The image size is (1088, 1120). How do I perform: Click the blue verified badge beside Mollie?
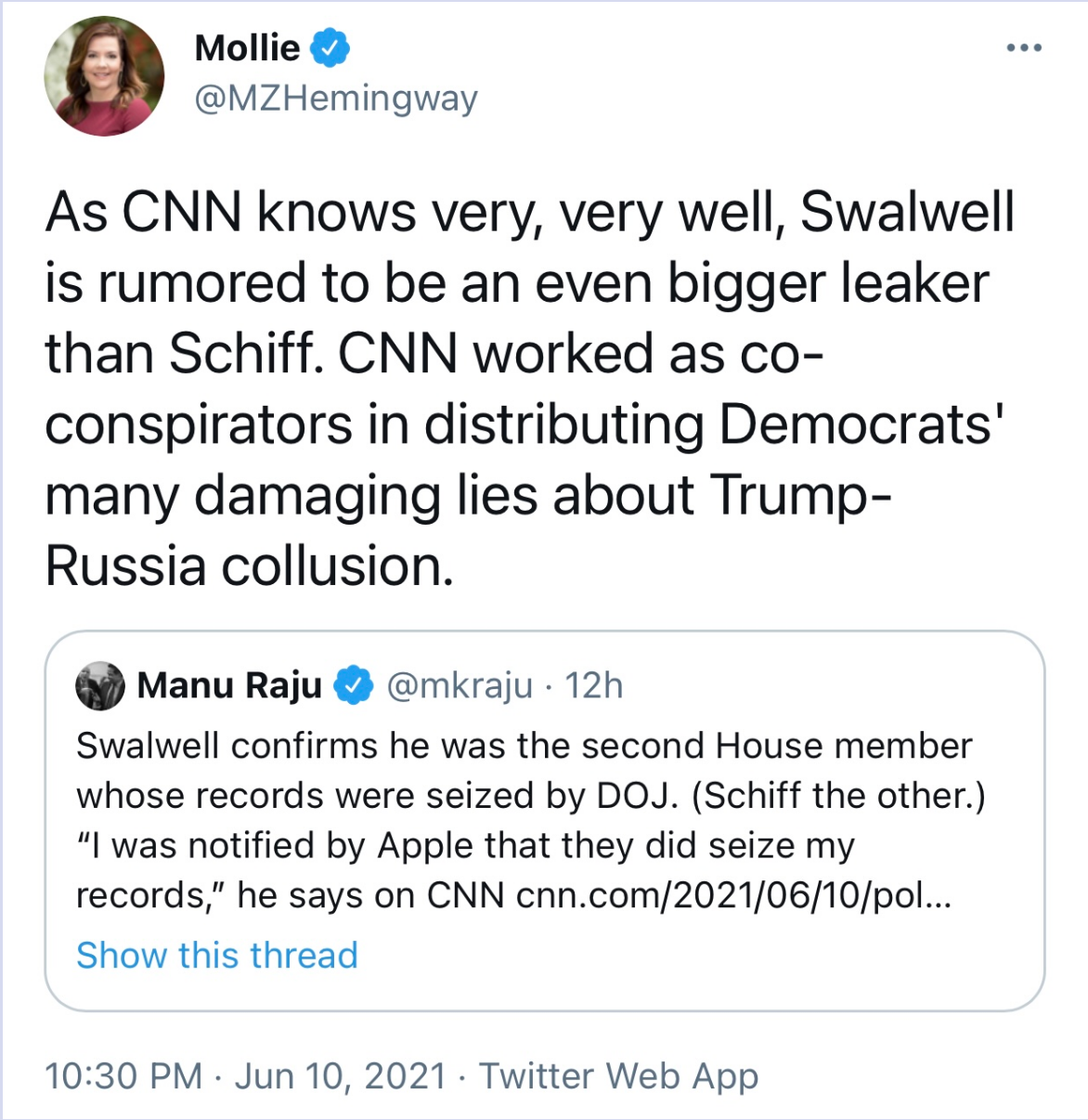tap(329, 47)
